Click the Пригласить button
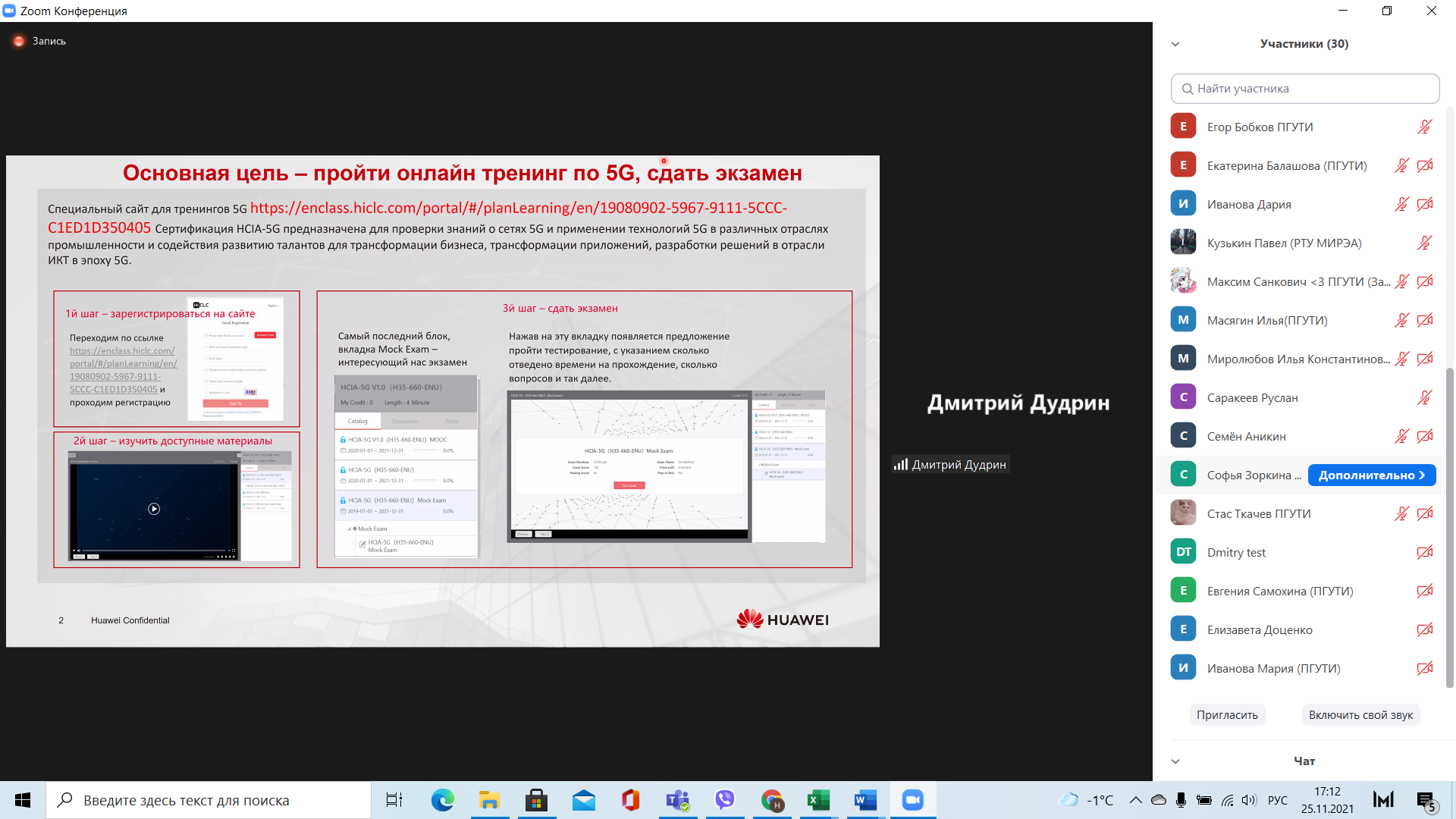 (x=1227, y=714)
